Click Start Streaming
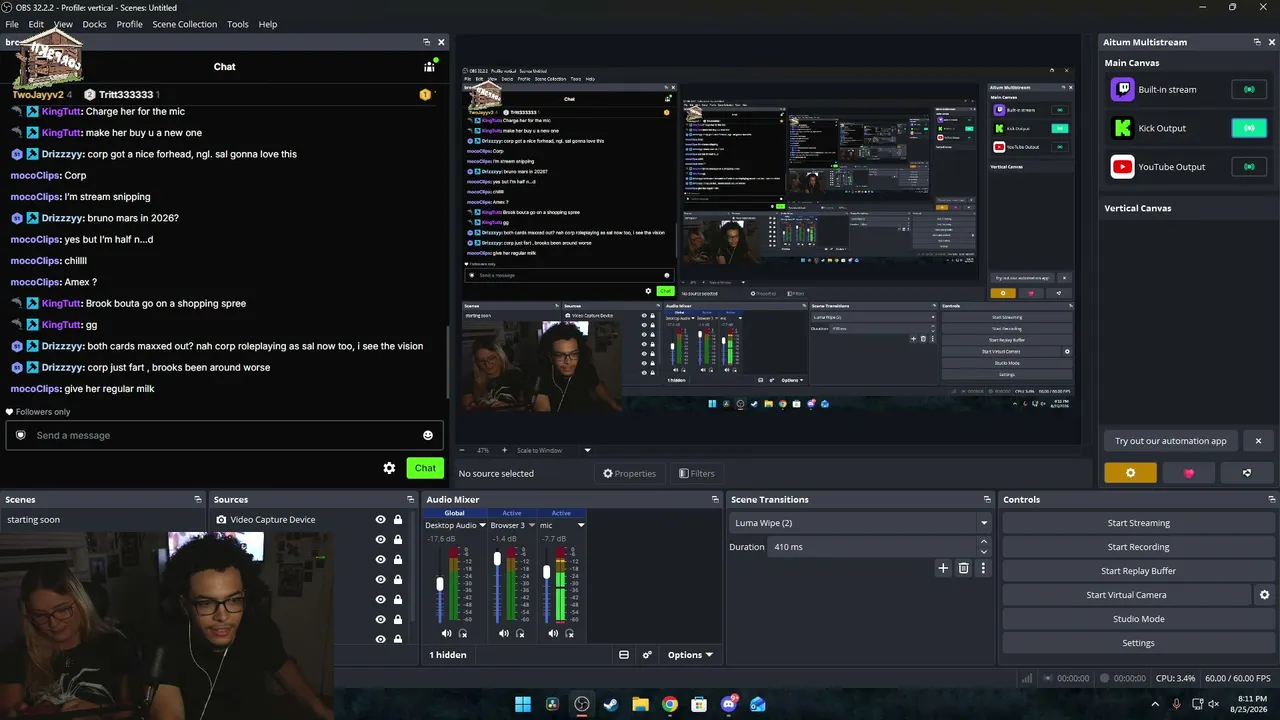 click(x=1138, y=523)
